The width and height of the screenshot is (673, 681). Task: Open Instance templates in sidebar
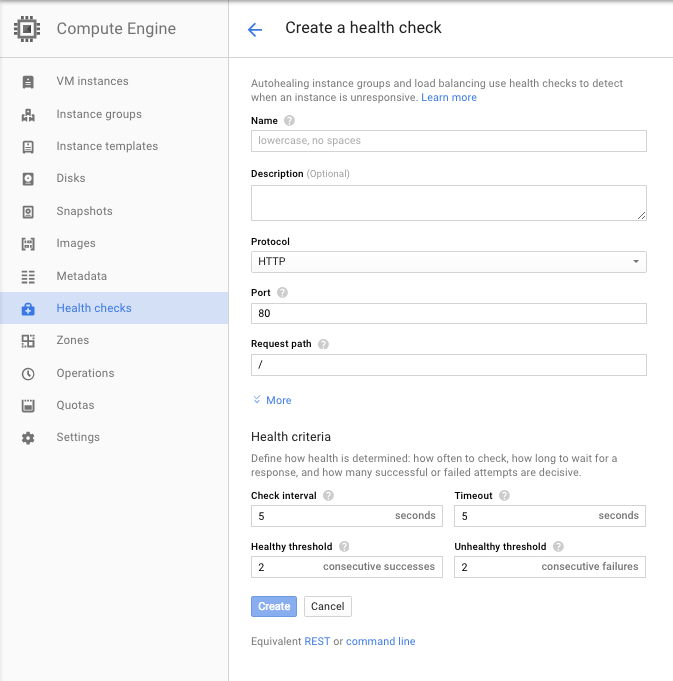[107, 146]
